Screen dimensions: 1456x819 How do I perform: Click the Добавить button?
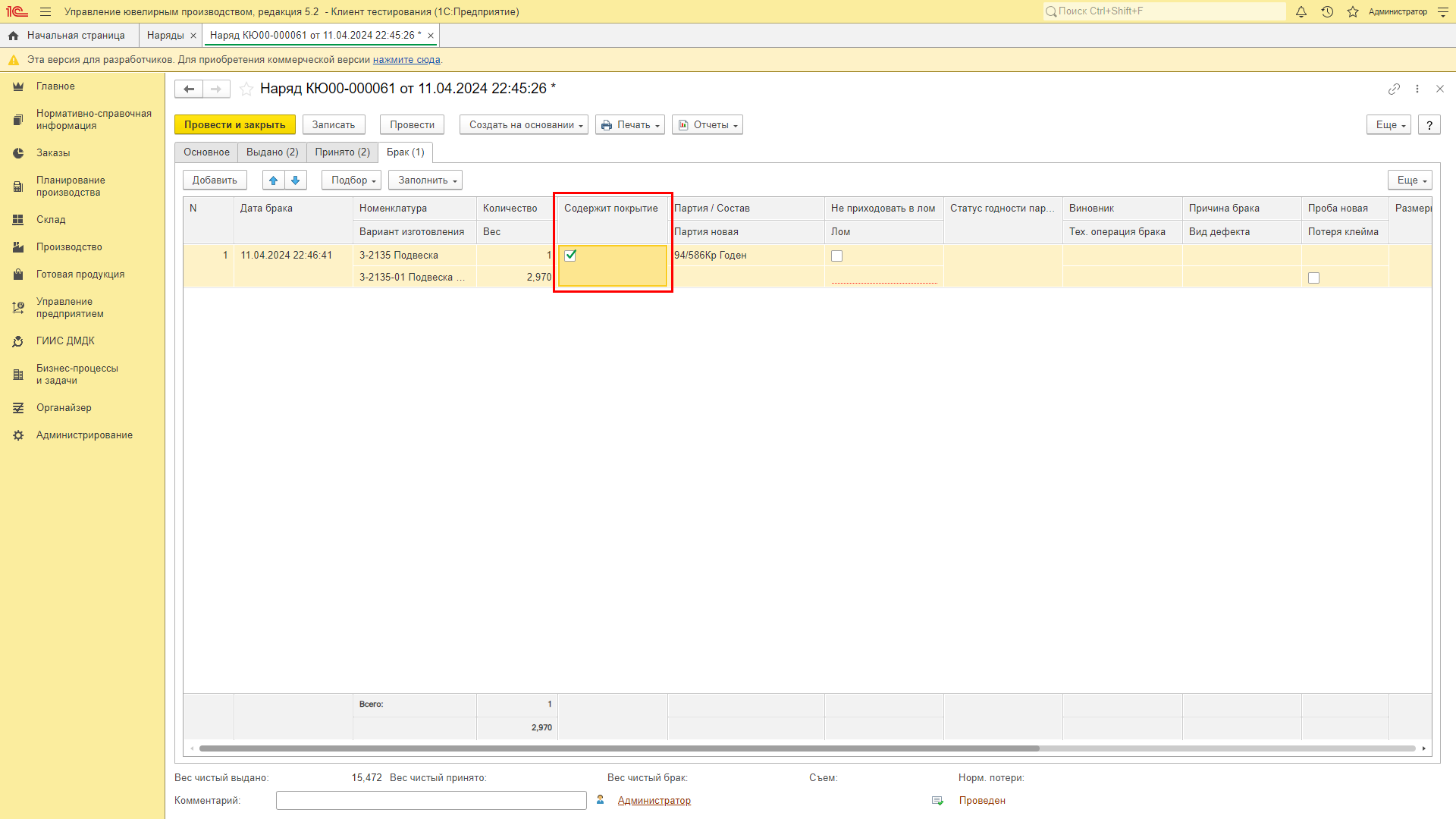[x=215, y=180]
